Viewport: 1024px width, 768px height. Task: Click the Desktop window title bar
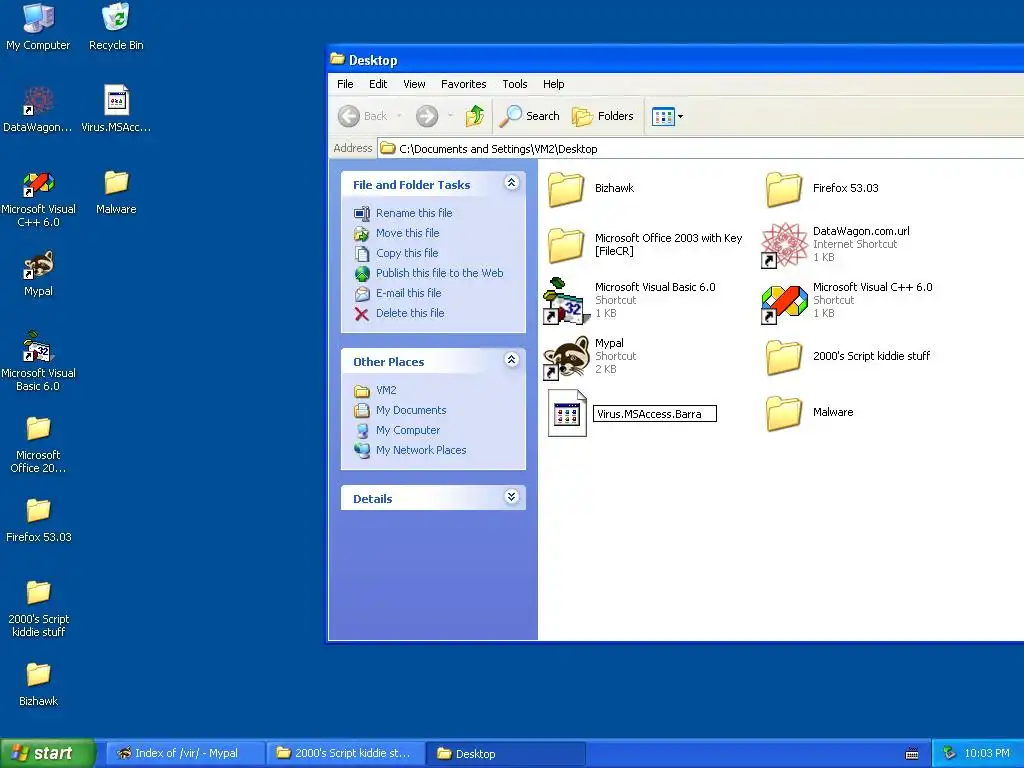[x=675, y=60]
